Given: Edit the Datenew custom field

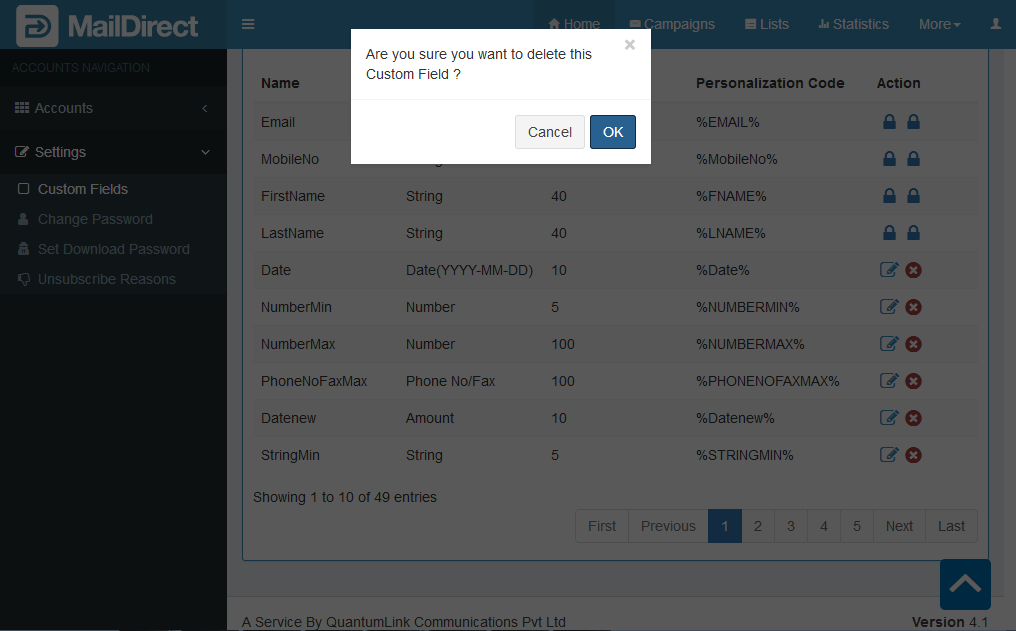Looking at the screenshot, I should [888, 418].
